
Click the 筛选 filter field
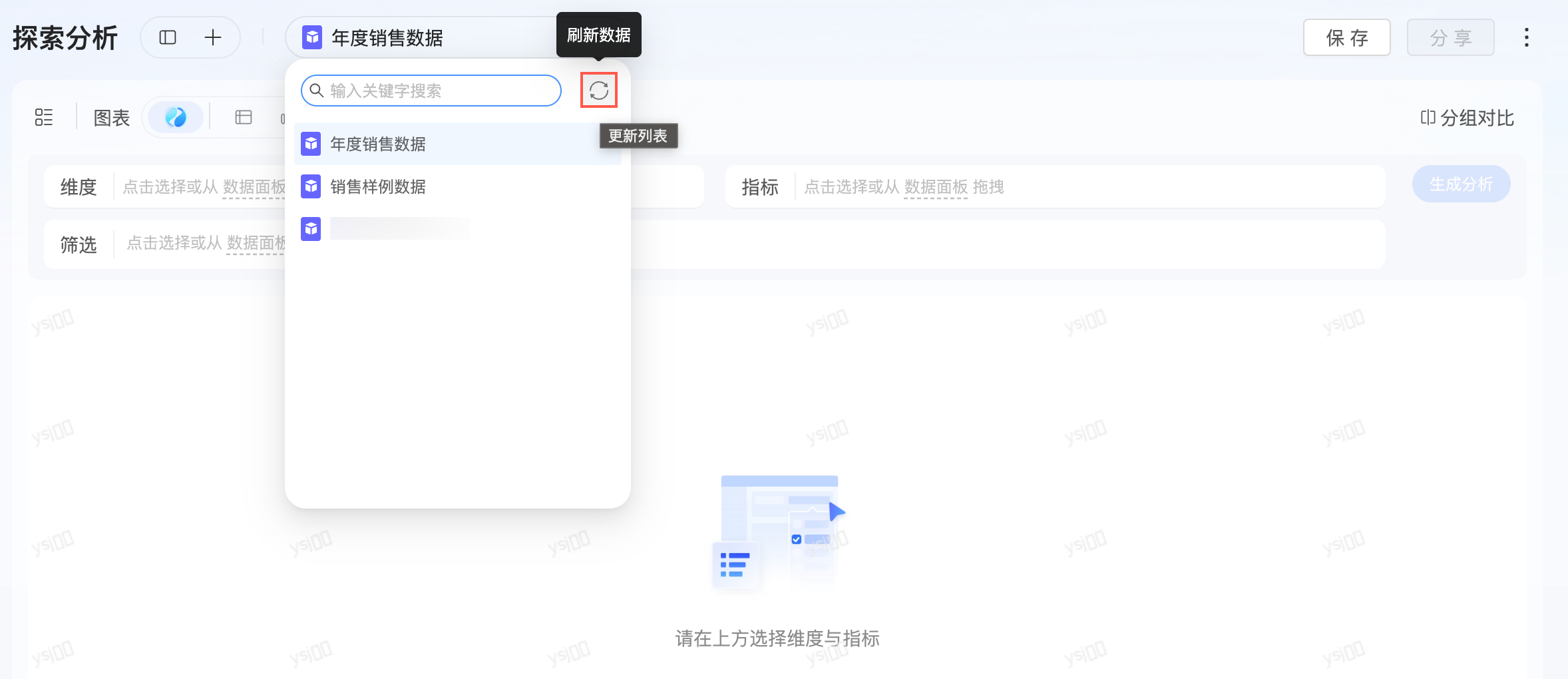coord(715,244)
